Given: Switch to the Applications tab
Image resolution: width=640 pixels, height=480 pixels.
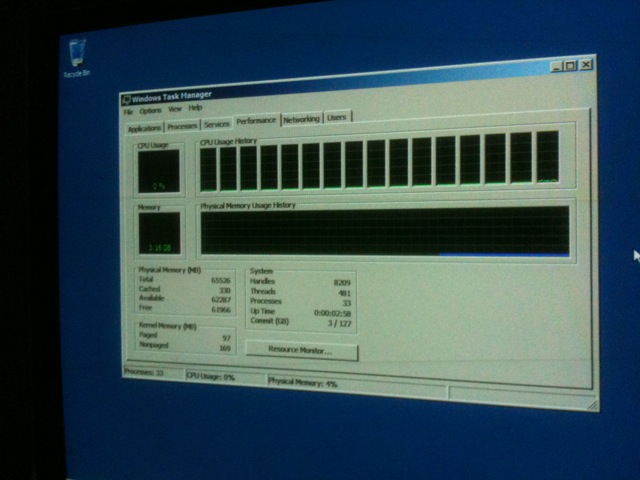Looking at the screenshot, I should (x=144, y=129).
